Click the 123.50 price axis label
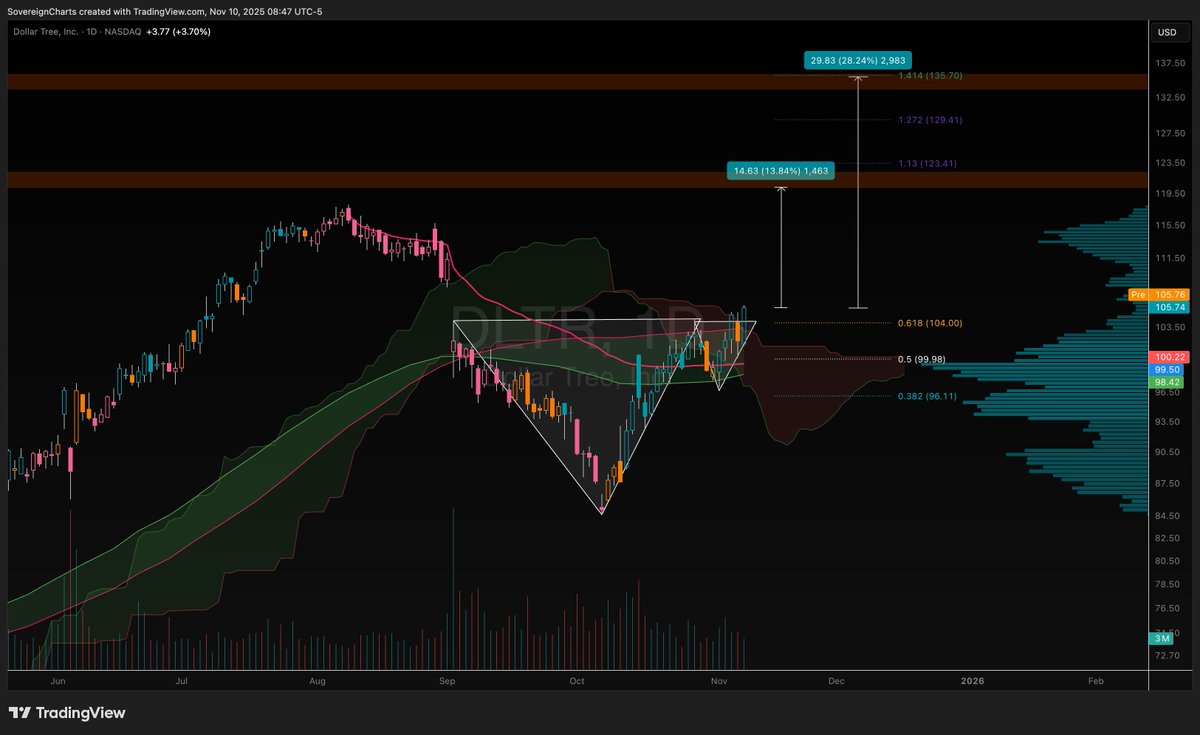The image size is (1200, 735). 1171,162
